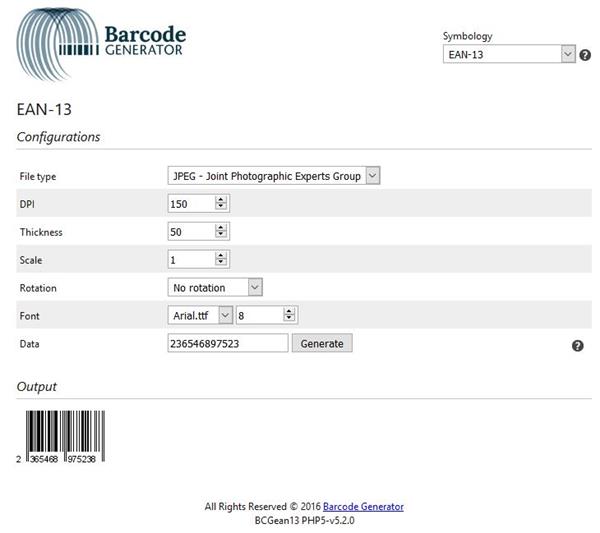This screenshot has height=533, width=600.
Task: Increase font size with up arrow
Action: click(289, 311)
